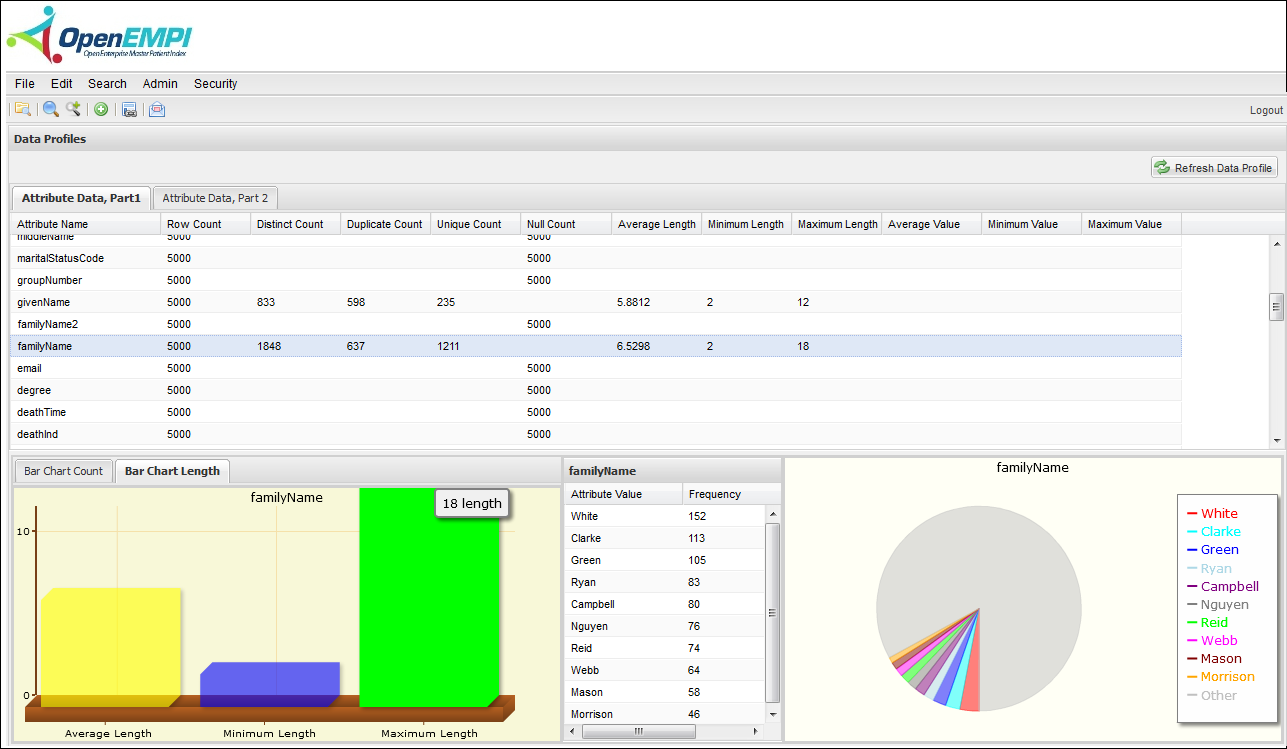Select the degree attribute row

pyautogui.click(x=596, y=390)
